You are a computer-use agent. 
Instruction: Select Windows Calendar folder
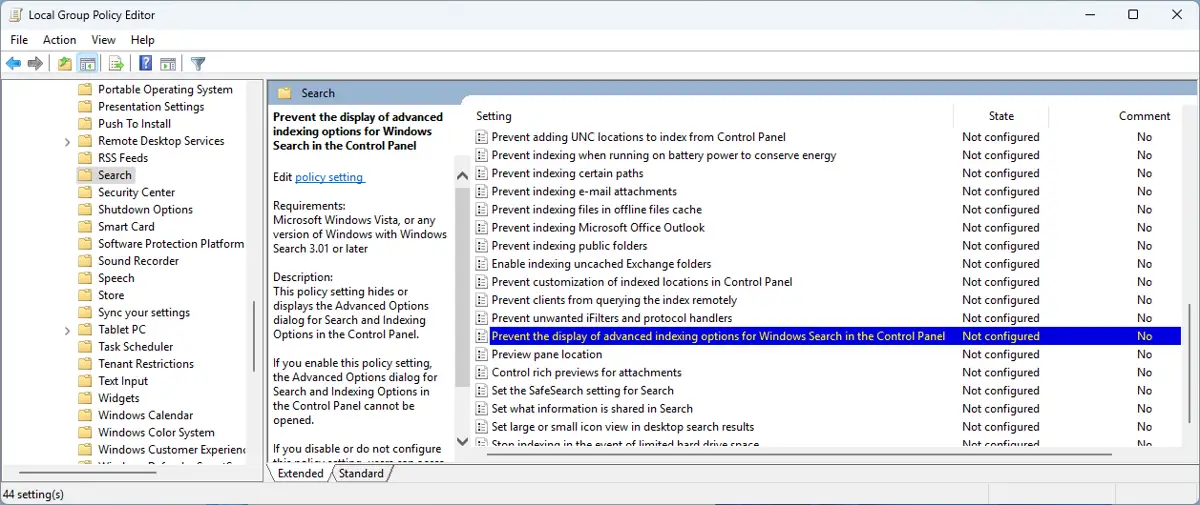145,416
